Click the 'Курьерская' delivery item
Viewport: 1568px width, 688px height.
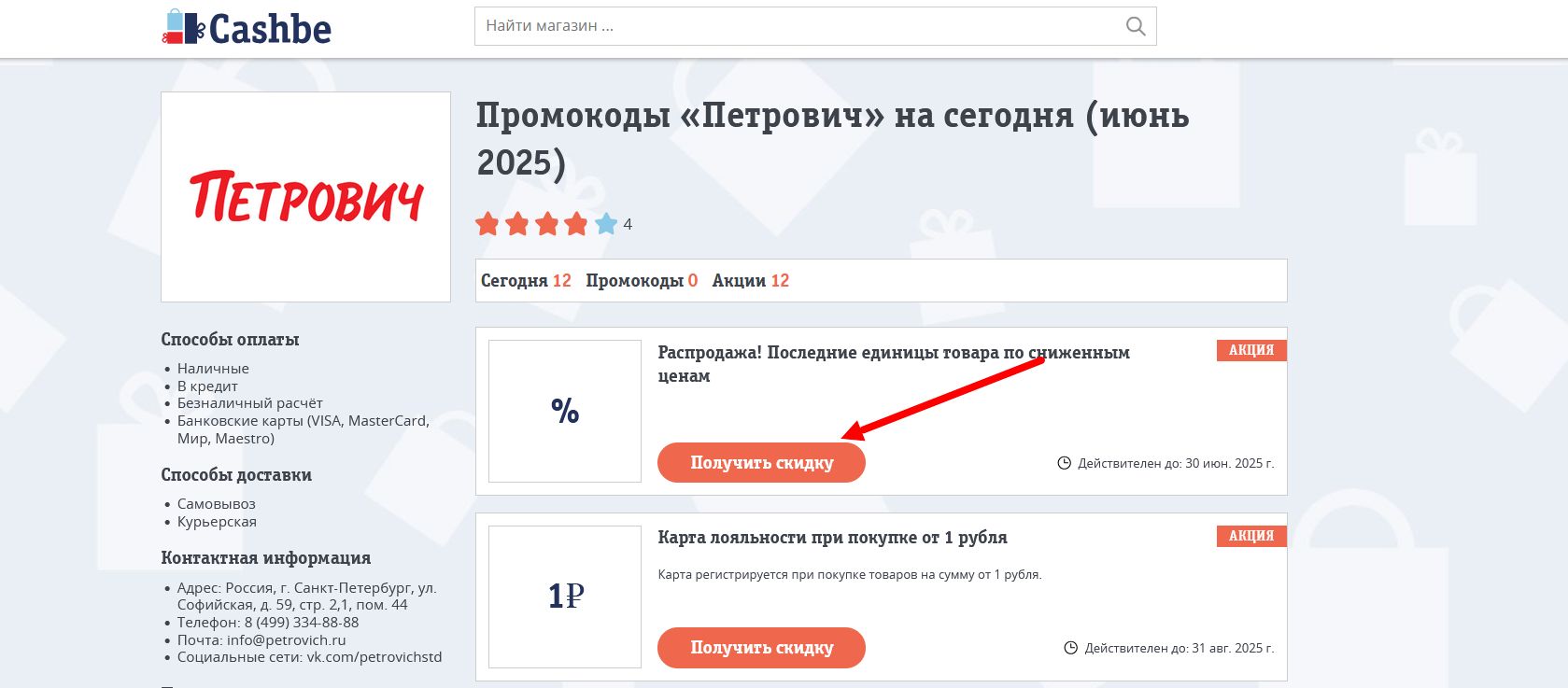coord(217,522)
